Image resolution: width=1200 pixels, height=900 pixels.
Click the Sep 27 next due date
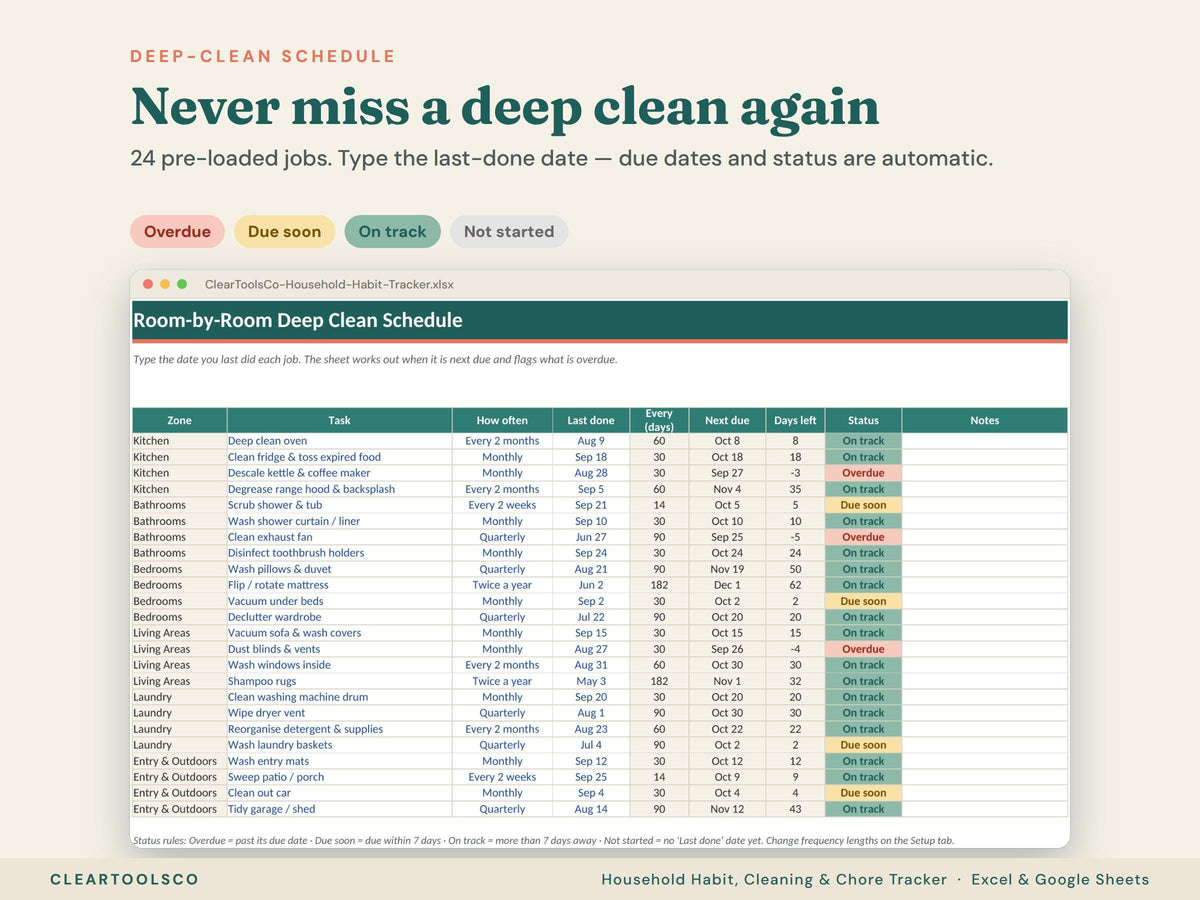click(727, 473)
